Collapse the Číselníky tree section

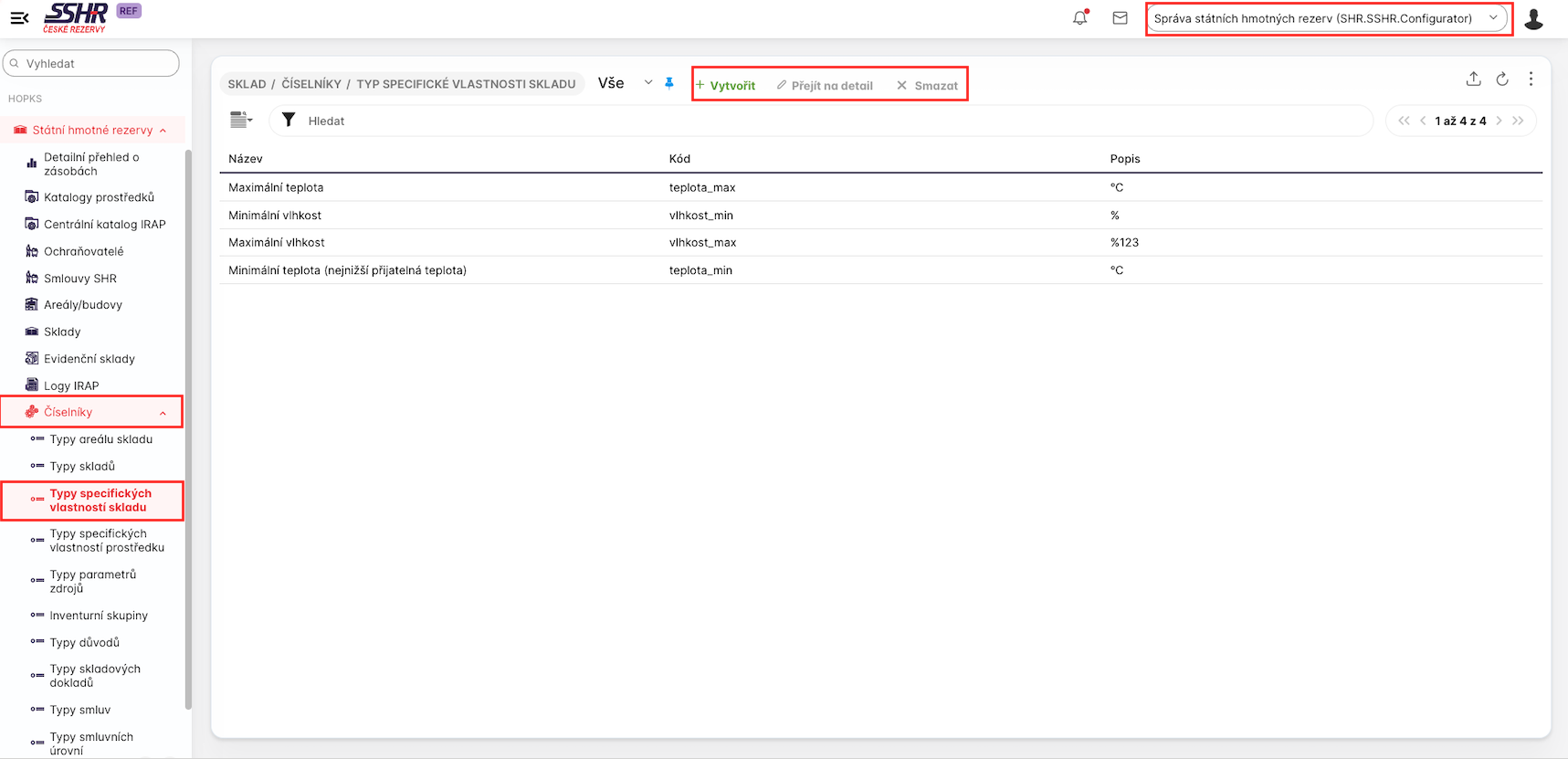pos(163,413)
